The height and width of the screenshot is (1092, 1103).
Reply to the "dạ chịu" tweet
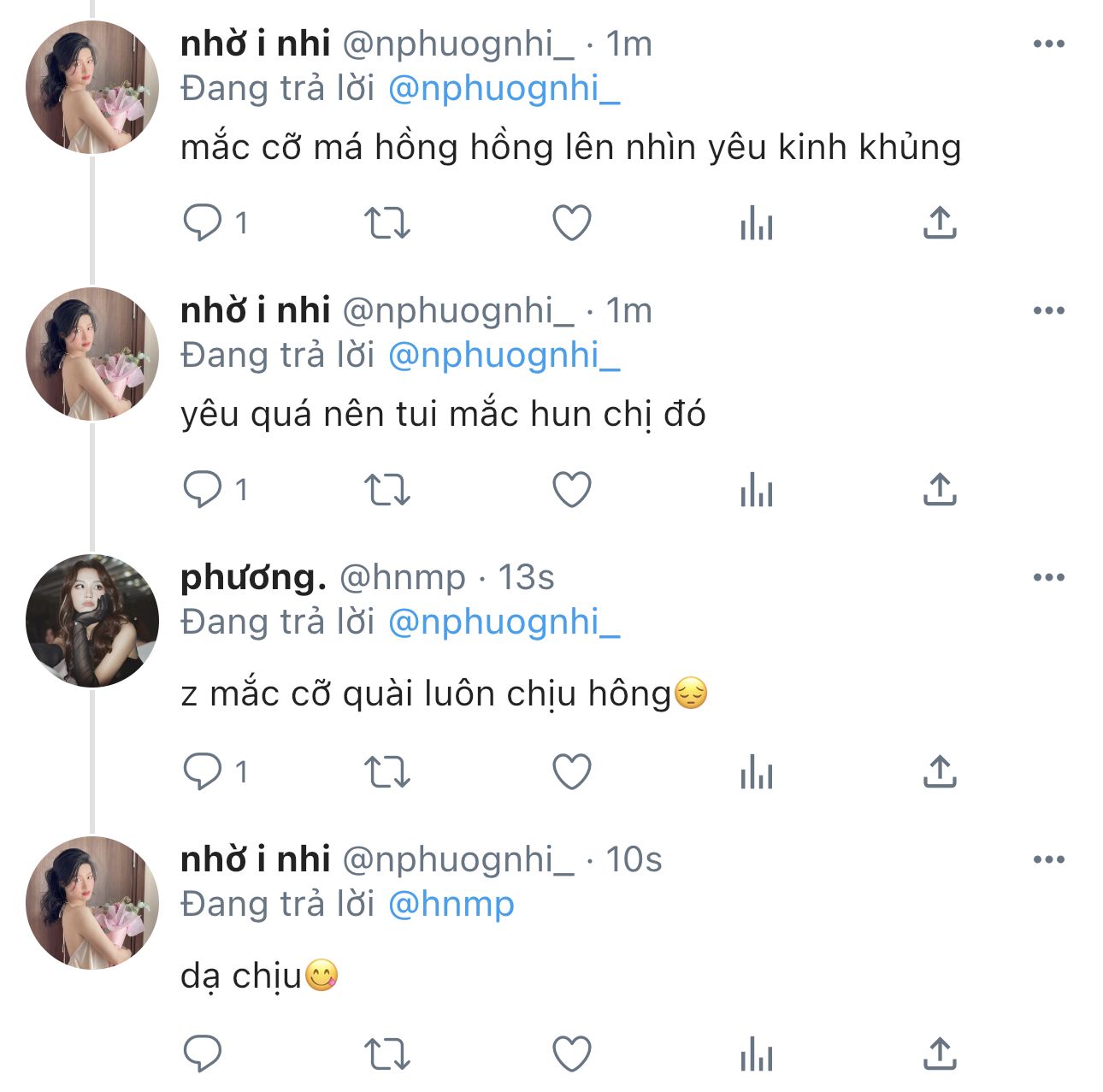tap(203, 1054)
